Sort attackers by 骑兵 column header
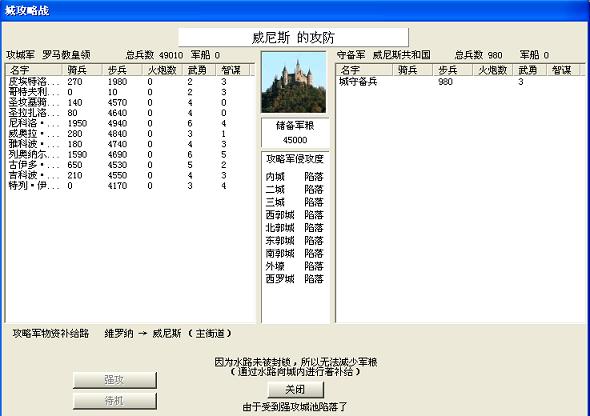 click(82, 70)
